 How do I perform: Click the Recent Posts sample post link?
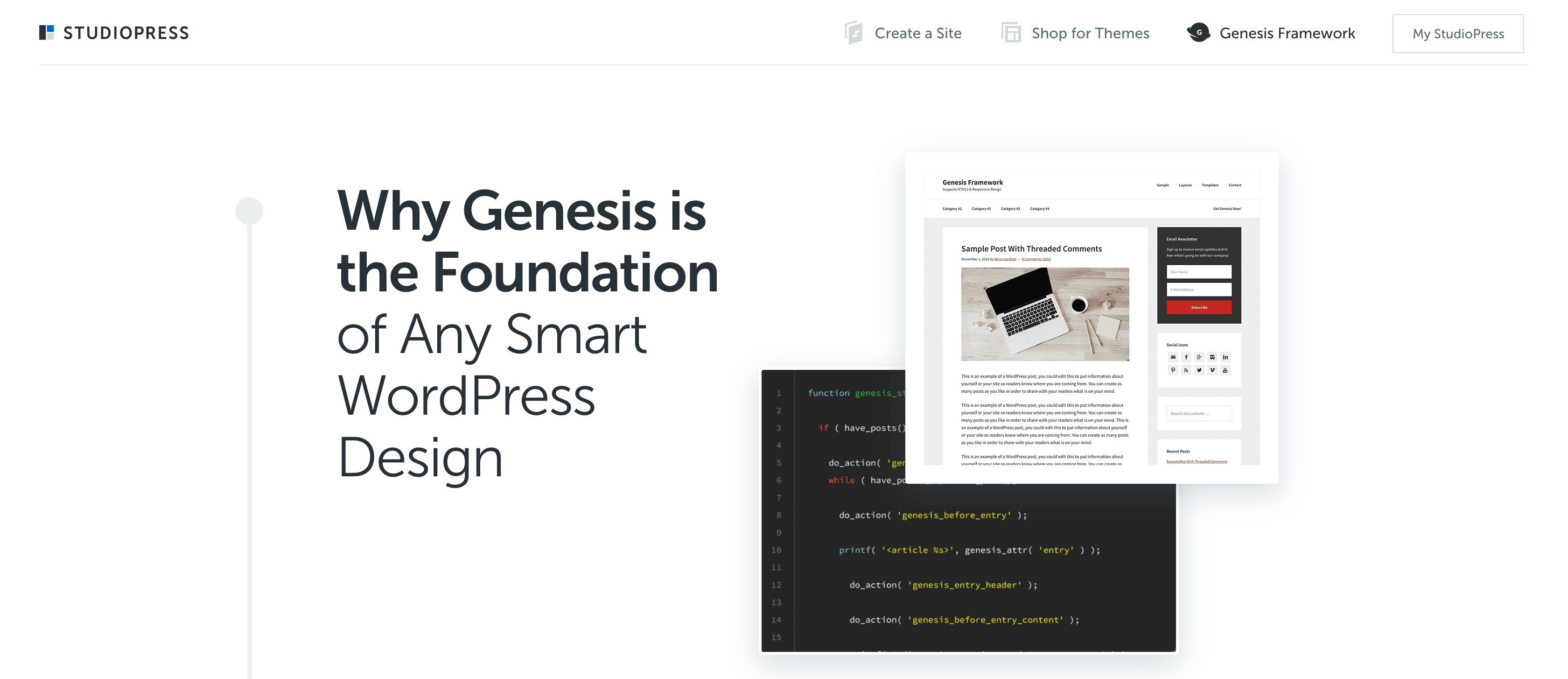pyautogui.click(x=1197, y=461)
